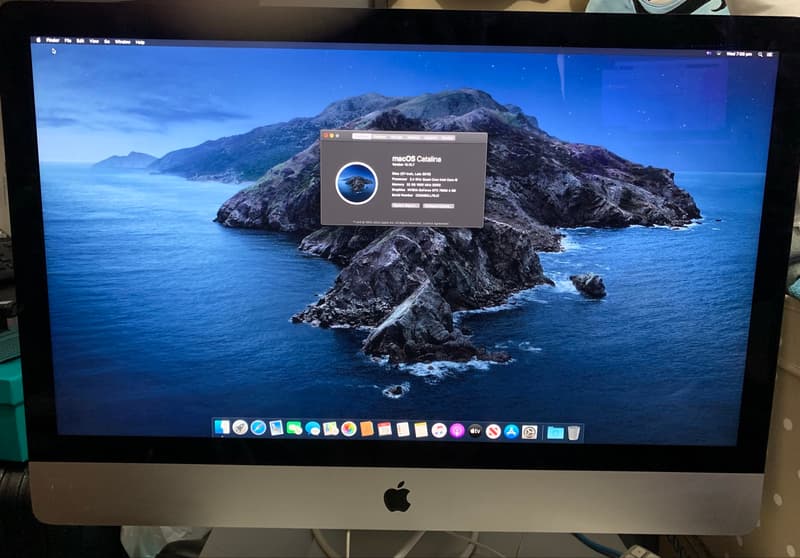The image size is (800, 558).
Task: Open the Apple menu
Action: click(38, 40)
